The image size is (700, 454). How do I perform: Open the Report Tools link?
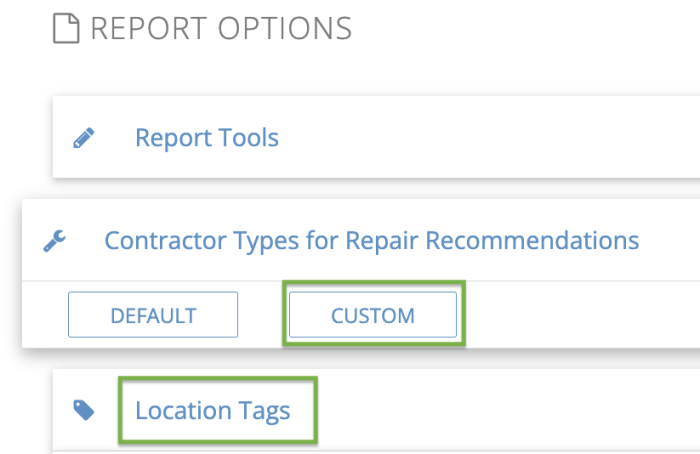tap(206, 138)
